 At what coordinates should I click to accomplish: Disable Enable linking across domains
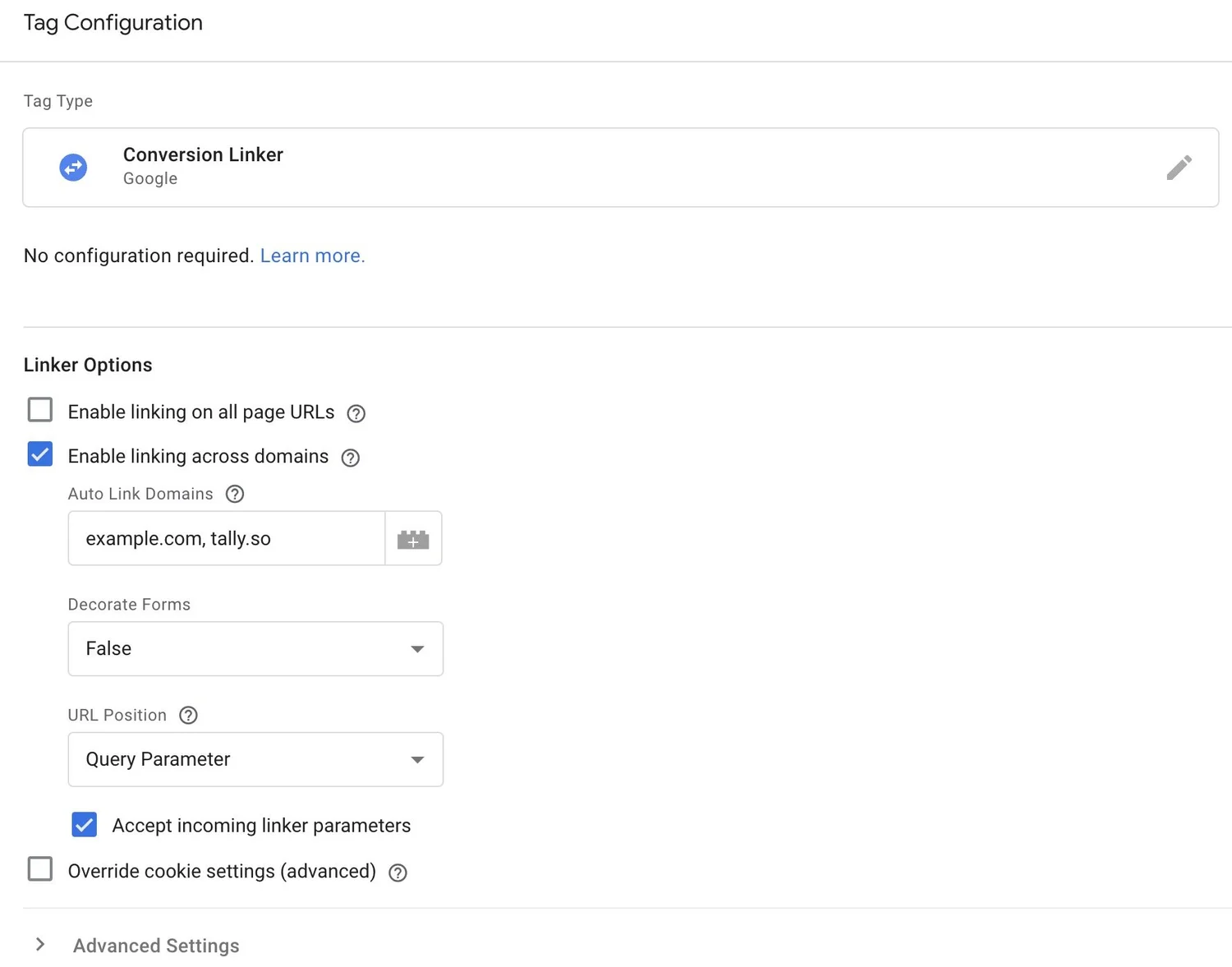pos(39,454)
